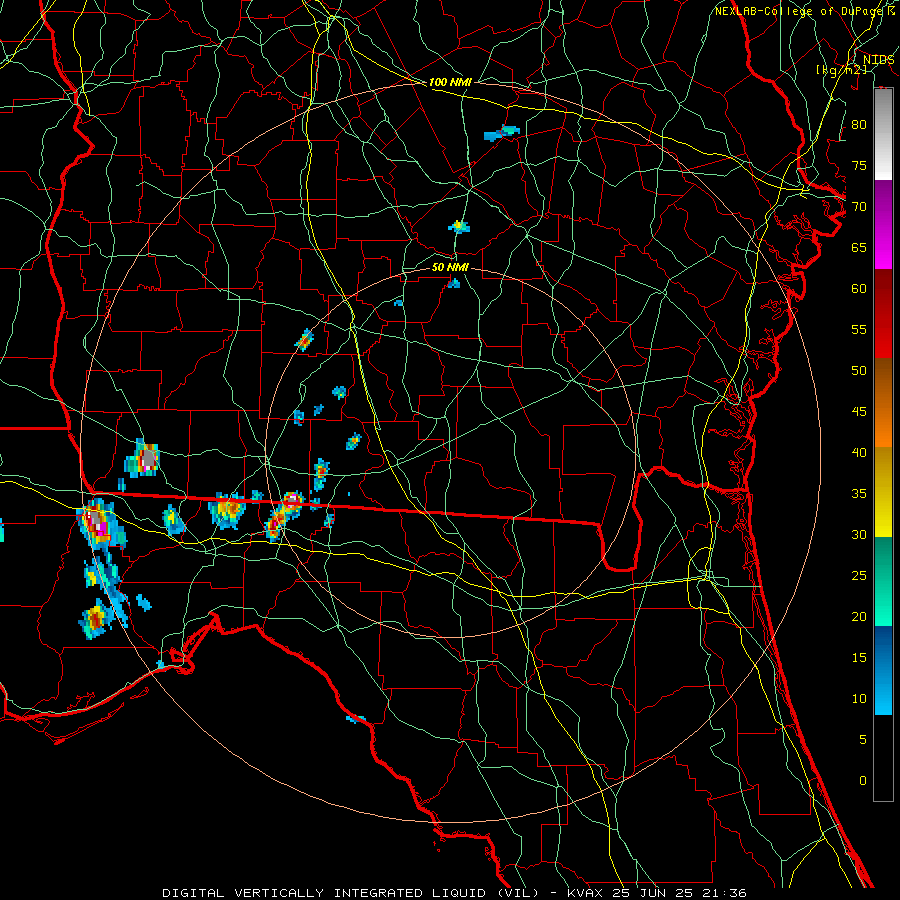900x900 pixels.
Task: Click the '35' value on the VIL scale
Action: (x=859, y=494)
